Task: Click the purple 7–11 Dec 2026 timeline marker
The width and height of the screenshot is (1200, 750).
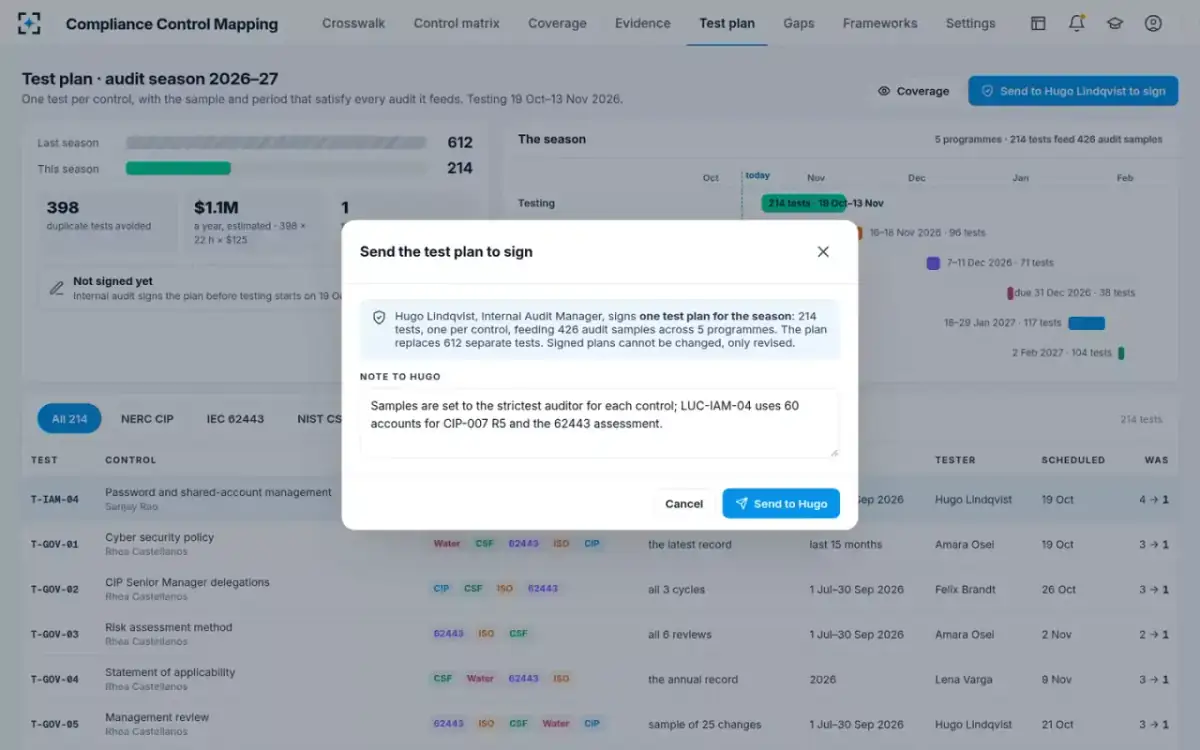Action: 933,263
